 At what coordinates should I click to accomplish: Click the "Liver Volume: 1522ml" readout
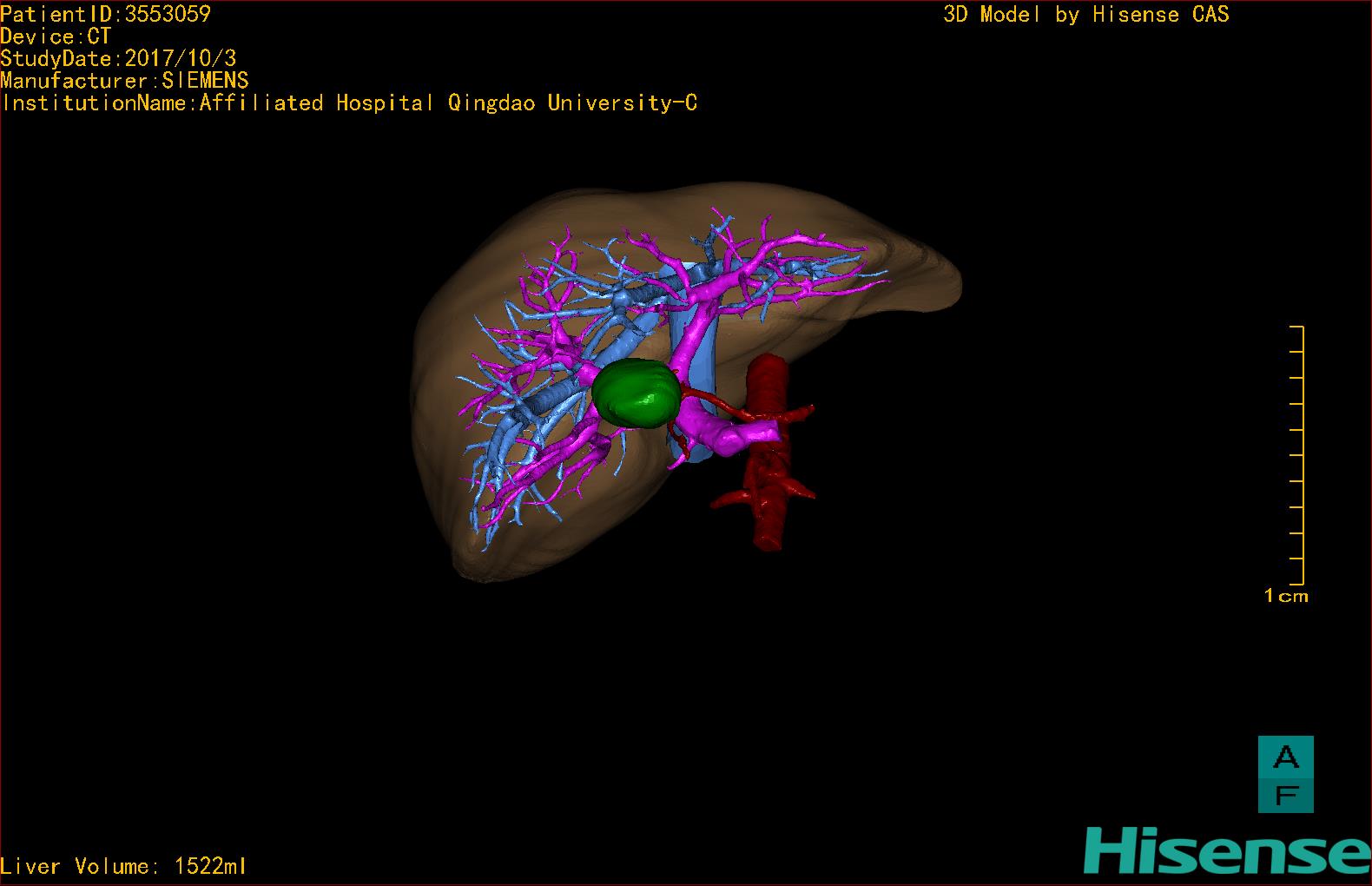[123, 866]
